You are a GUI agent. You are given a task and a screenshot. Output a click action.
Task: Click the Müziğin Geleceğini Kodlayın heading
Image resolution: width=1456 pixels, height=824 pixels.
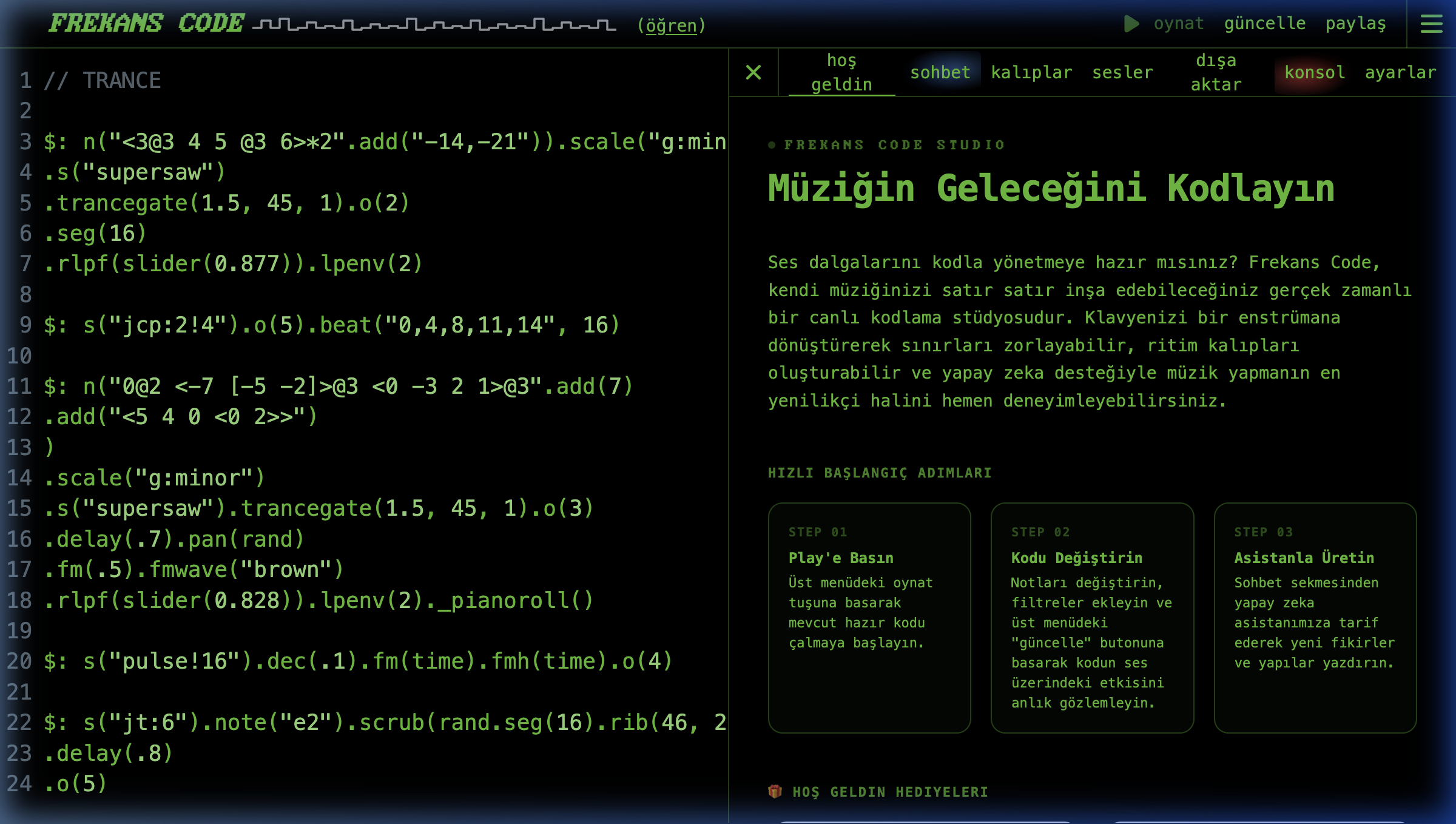point(1051,188)
